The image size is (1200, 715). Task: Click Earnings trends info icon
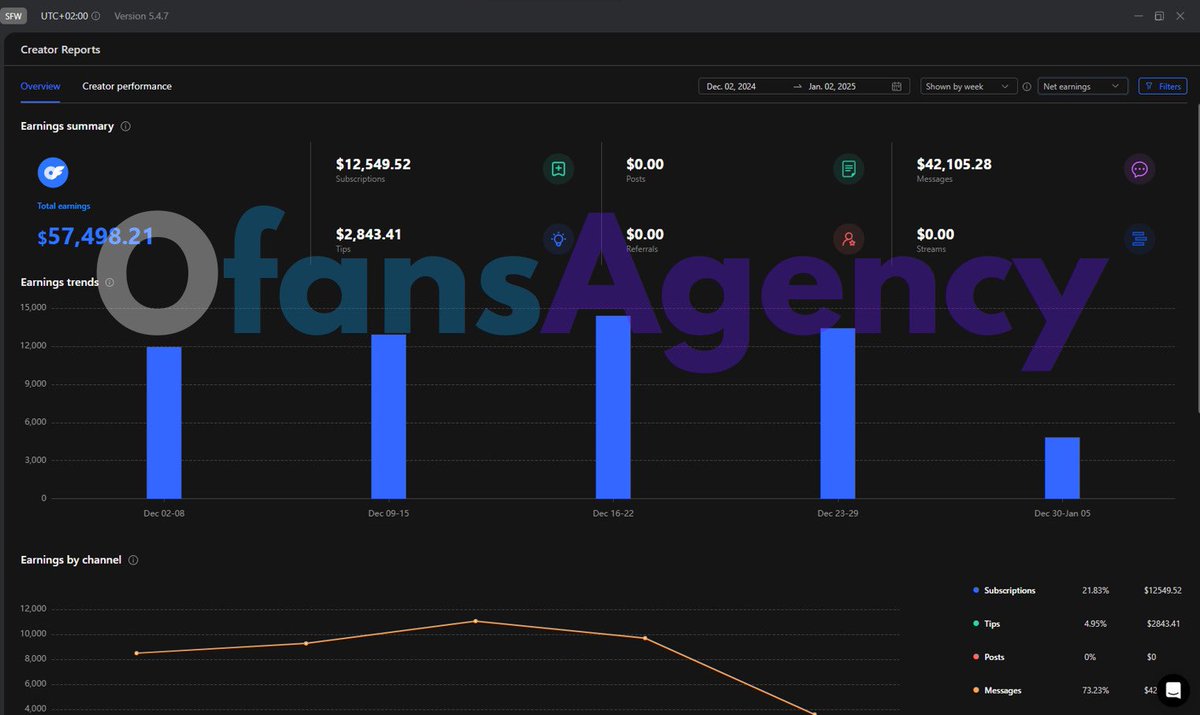click(110, 283)
